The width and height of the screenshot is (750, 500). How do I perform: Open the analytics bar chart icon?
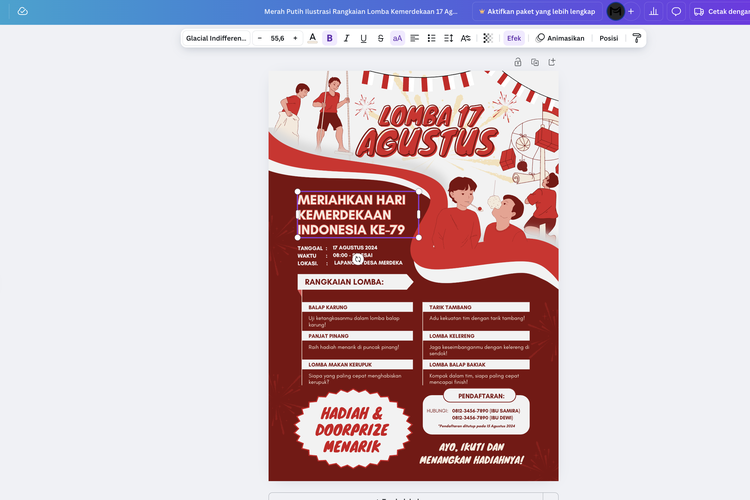coord(653,11)
